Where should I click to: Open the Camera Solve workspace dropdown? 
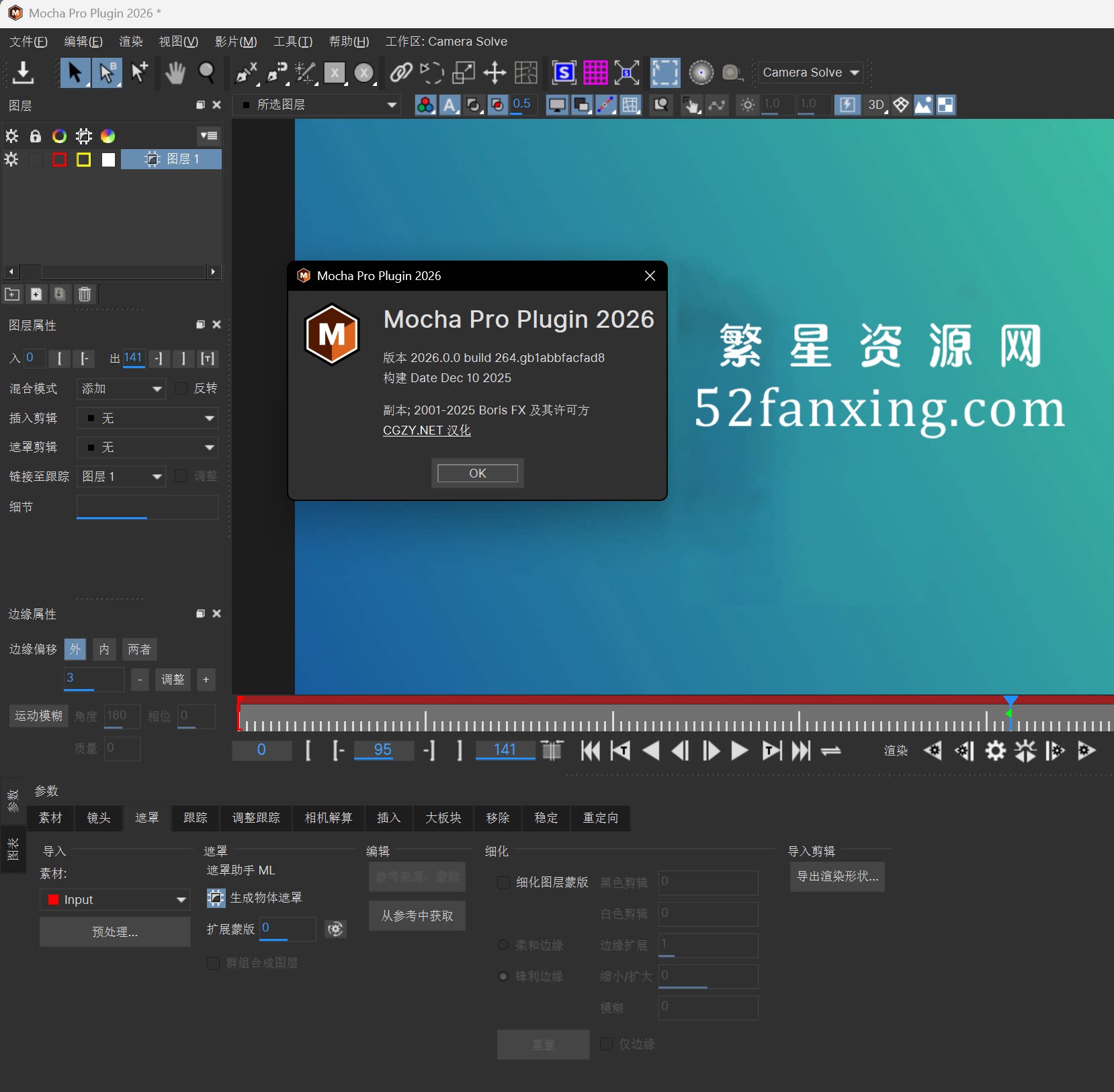[811, 73]
